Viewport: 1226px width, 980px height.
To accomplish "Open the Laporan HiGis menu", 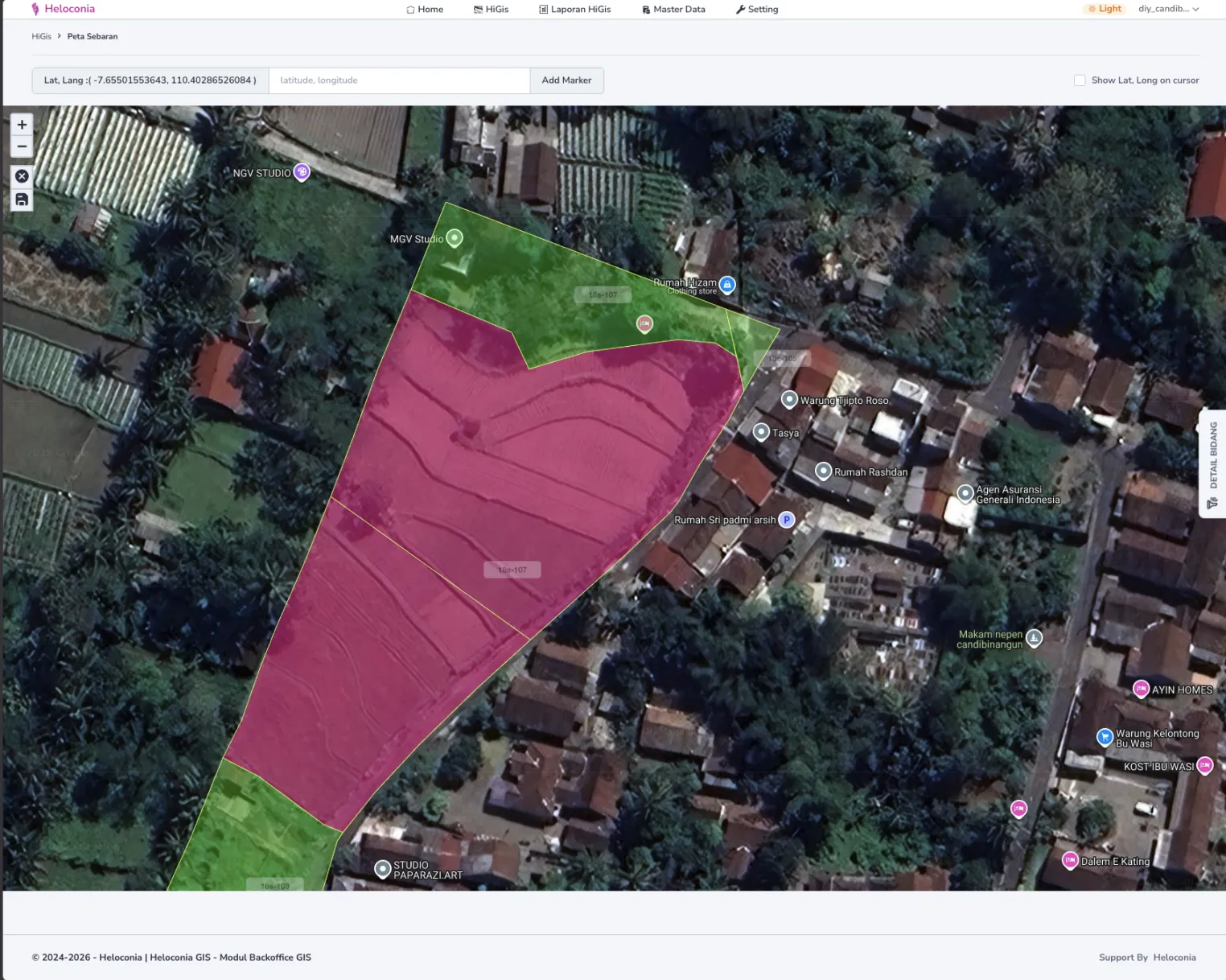I will (574, 10).
